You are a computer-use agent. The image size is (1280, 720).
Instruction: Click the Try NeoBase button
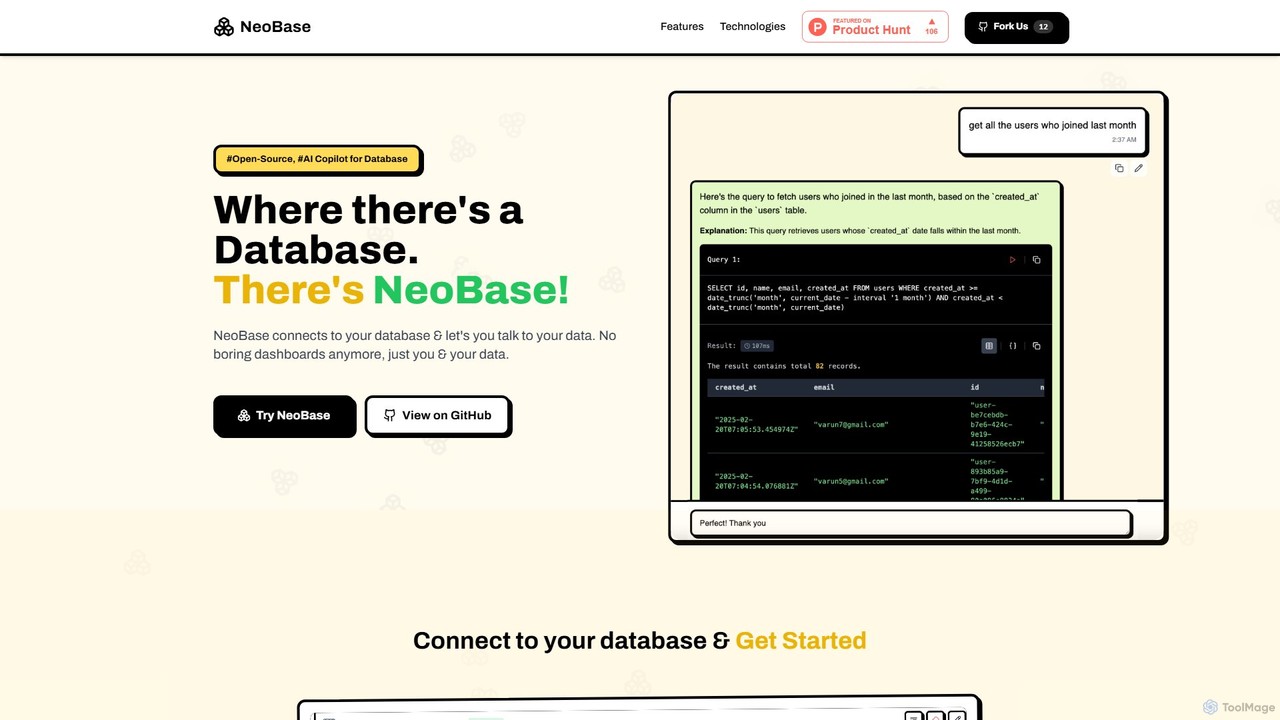pyautogui.click(x=284, y=415)
